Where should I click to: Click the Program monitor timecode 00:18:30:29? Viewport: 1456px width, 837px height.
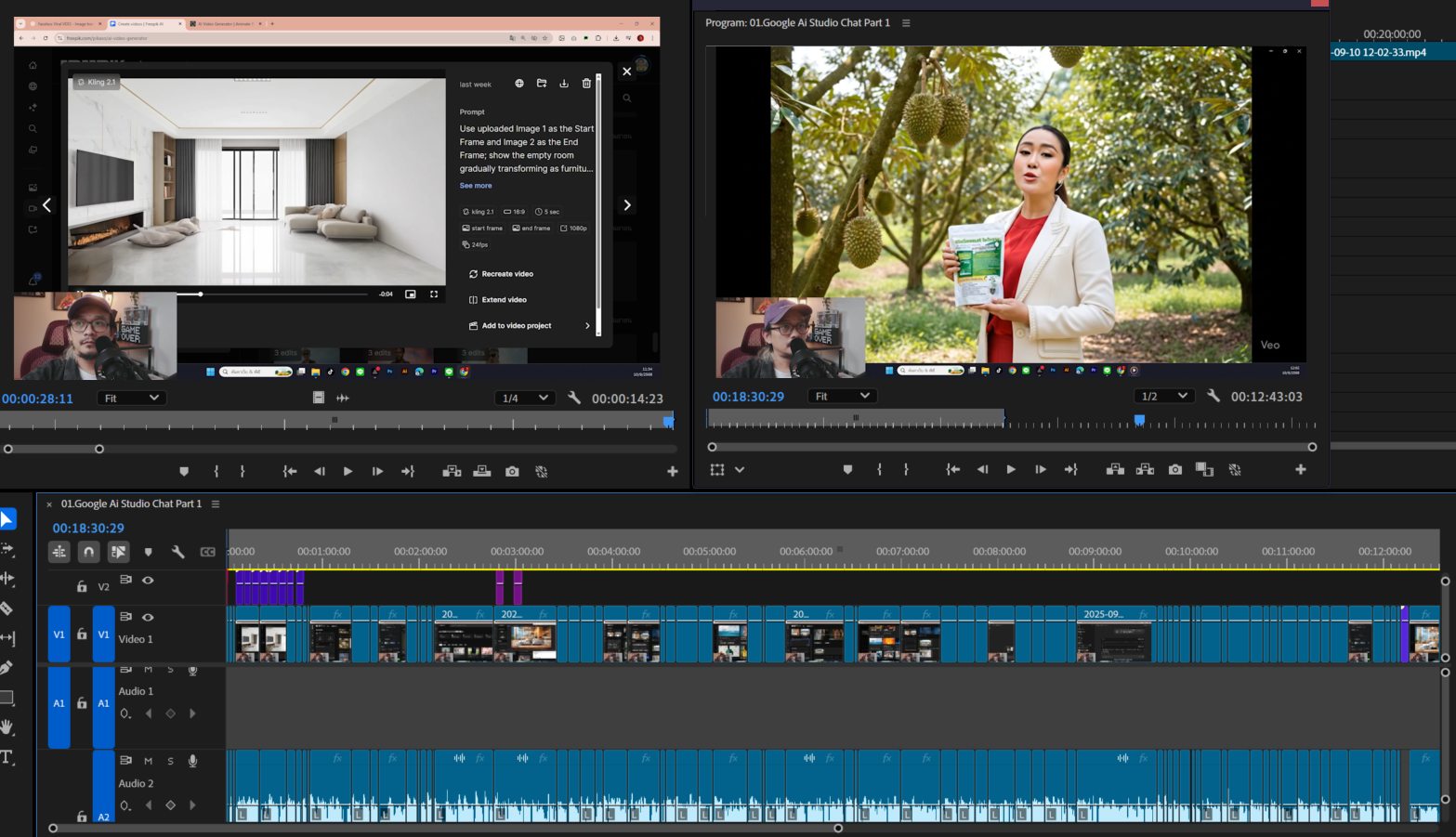click(748, 397)
